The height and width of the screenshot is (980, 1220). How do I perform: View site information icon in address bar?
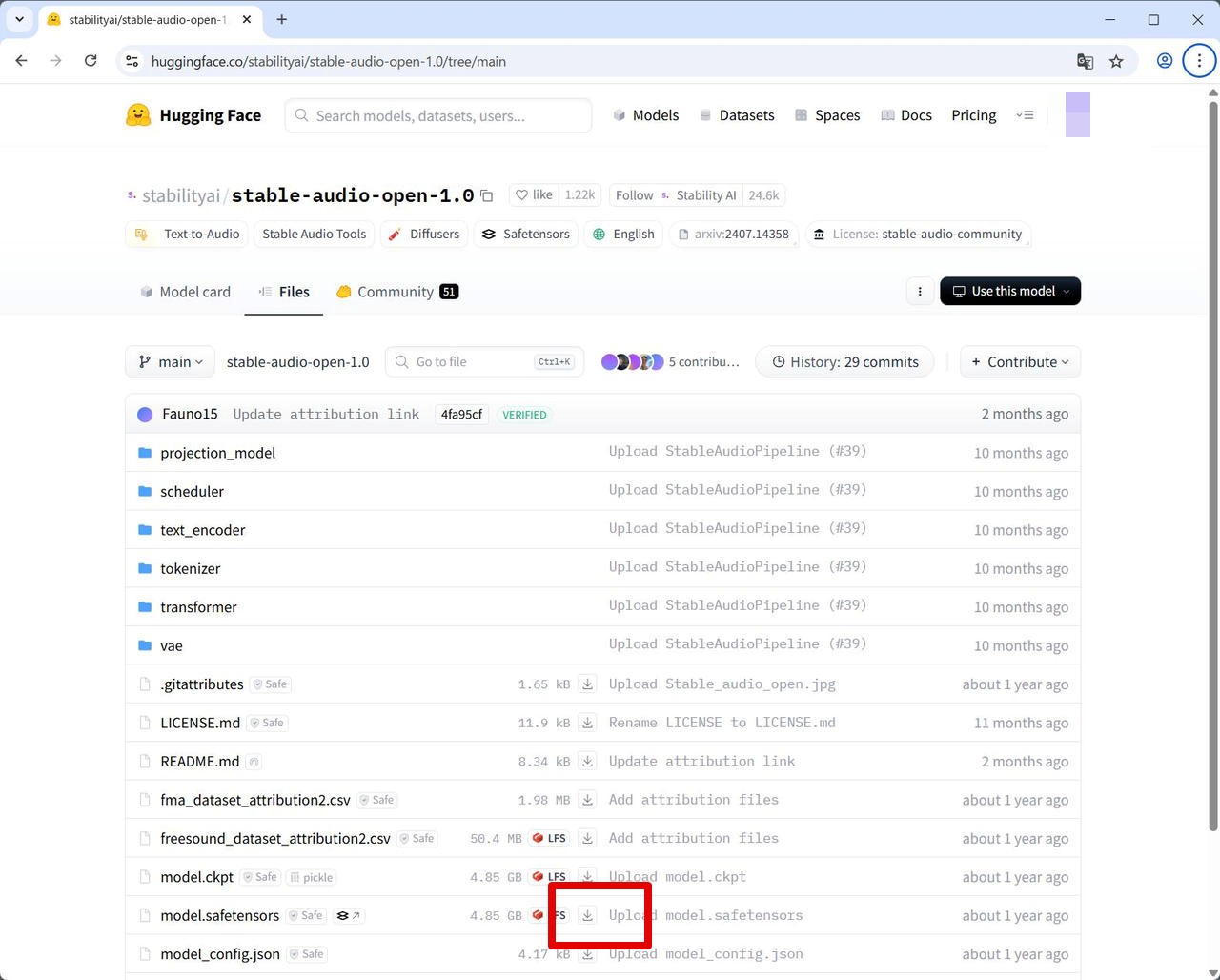click(132, 61)
